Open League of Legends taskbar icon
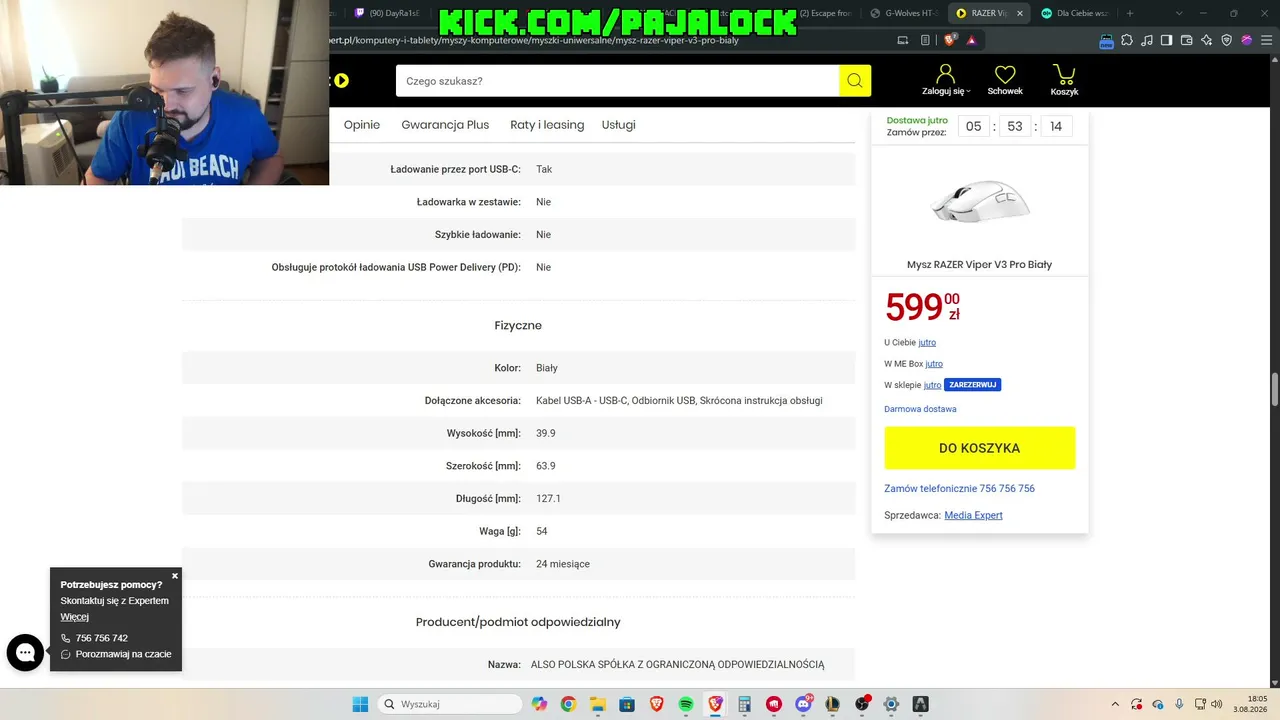Image resolution: width=1280 pixels, height=720 pixels. click(833, 704)
